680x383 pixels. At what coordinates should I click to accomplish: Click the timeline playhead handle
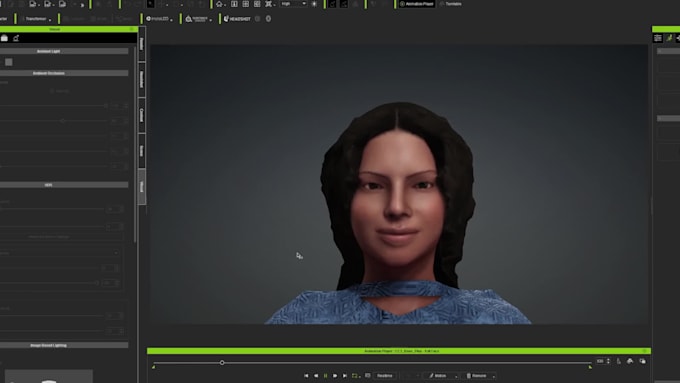[222, 362]
